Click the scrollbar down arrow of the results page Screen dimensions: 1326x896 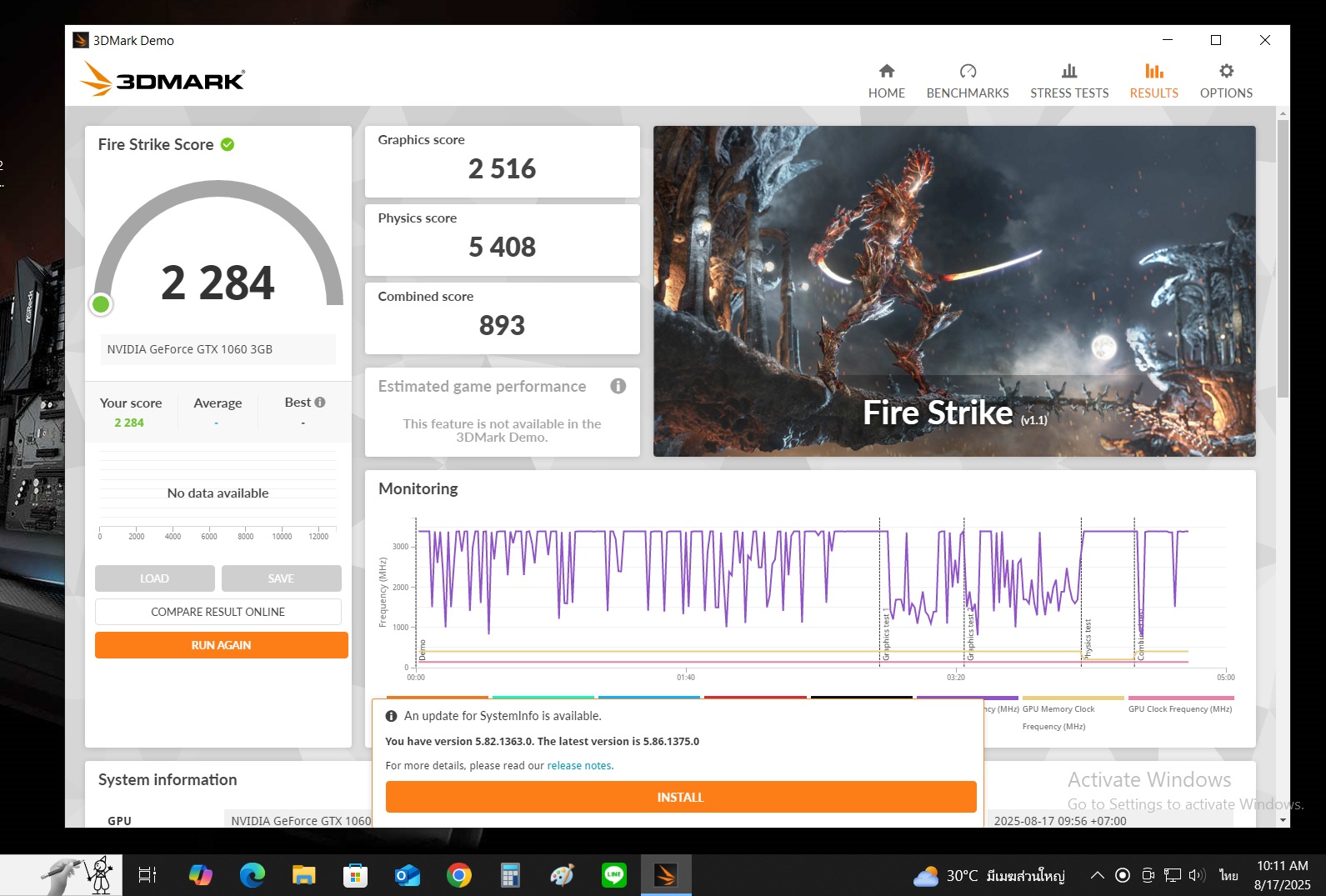1283,820
